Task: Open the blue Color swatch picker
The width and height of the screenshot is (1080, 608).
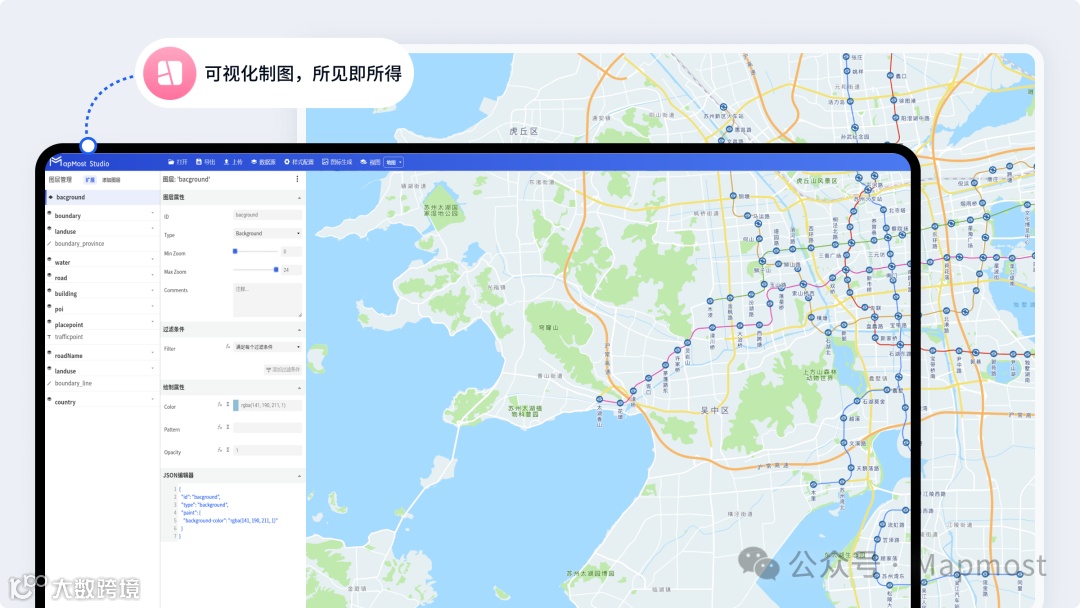Action: point(236,406)
